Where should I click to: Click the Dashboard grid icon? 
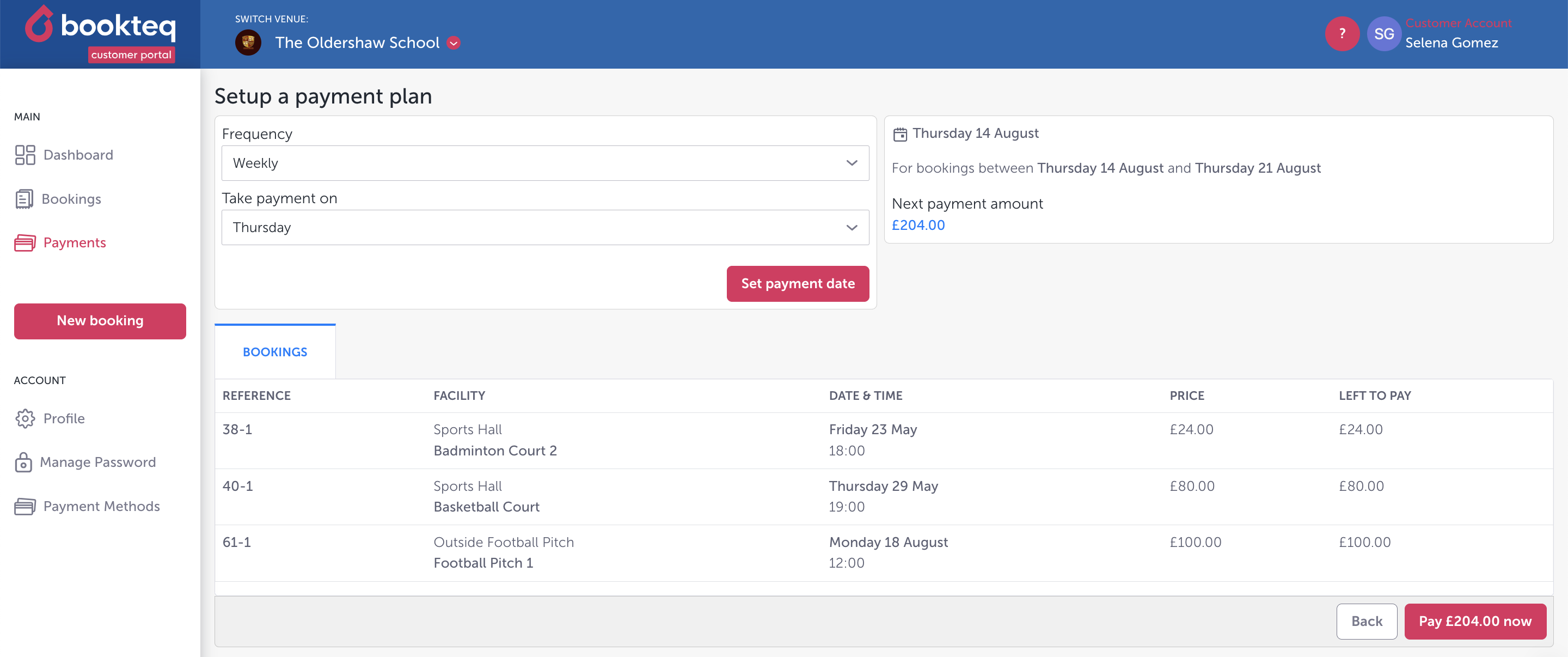tap(25, 155)
